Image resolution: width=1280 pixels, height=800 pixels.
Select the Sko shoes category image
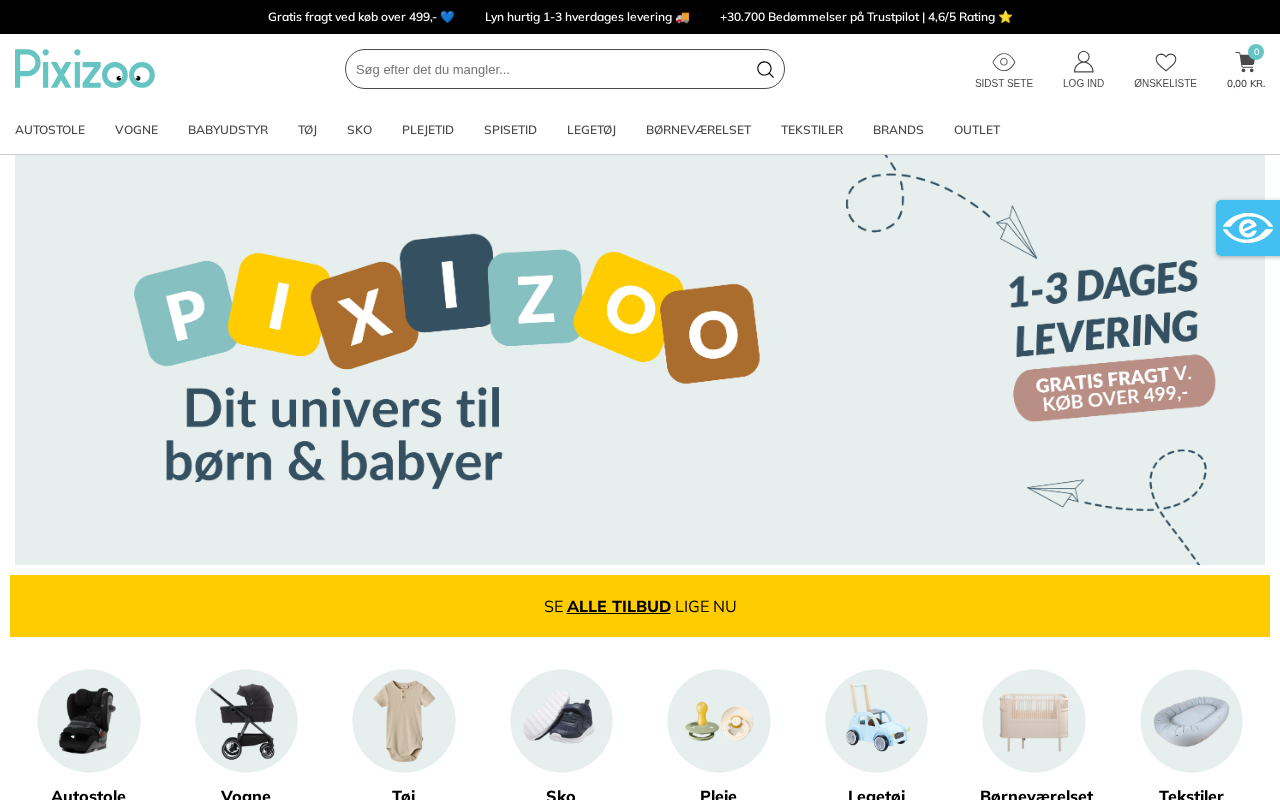click(561, 721)
